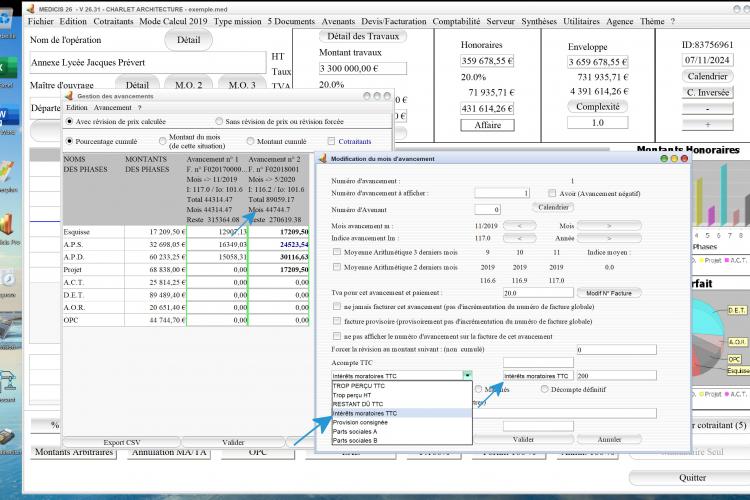Click the 'Montant travaux' field showing 3 300 000,00 €
This screenshot has width=750, height=500.
[363, 68]
